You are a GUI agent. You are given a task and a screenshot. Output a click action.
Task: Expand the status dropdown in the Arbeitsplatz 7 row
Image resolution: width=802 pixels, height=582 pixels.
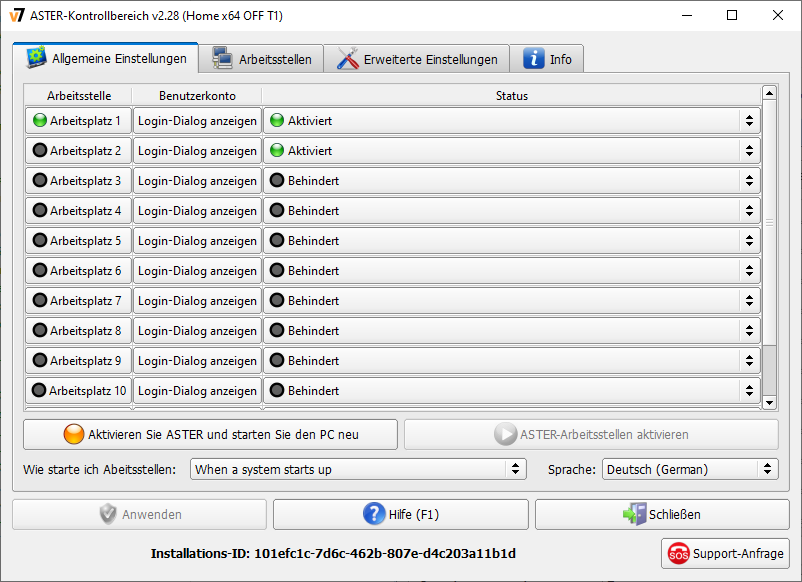click(512, 301)
